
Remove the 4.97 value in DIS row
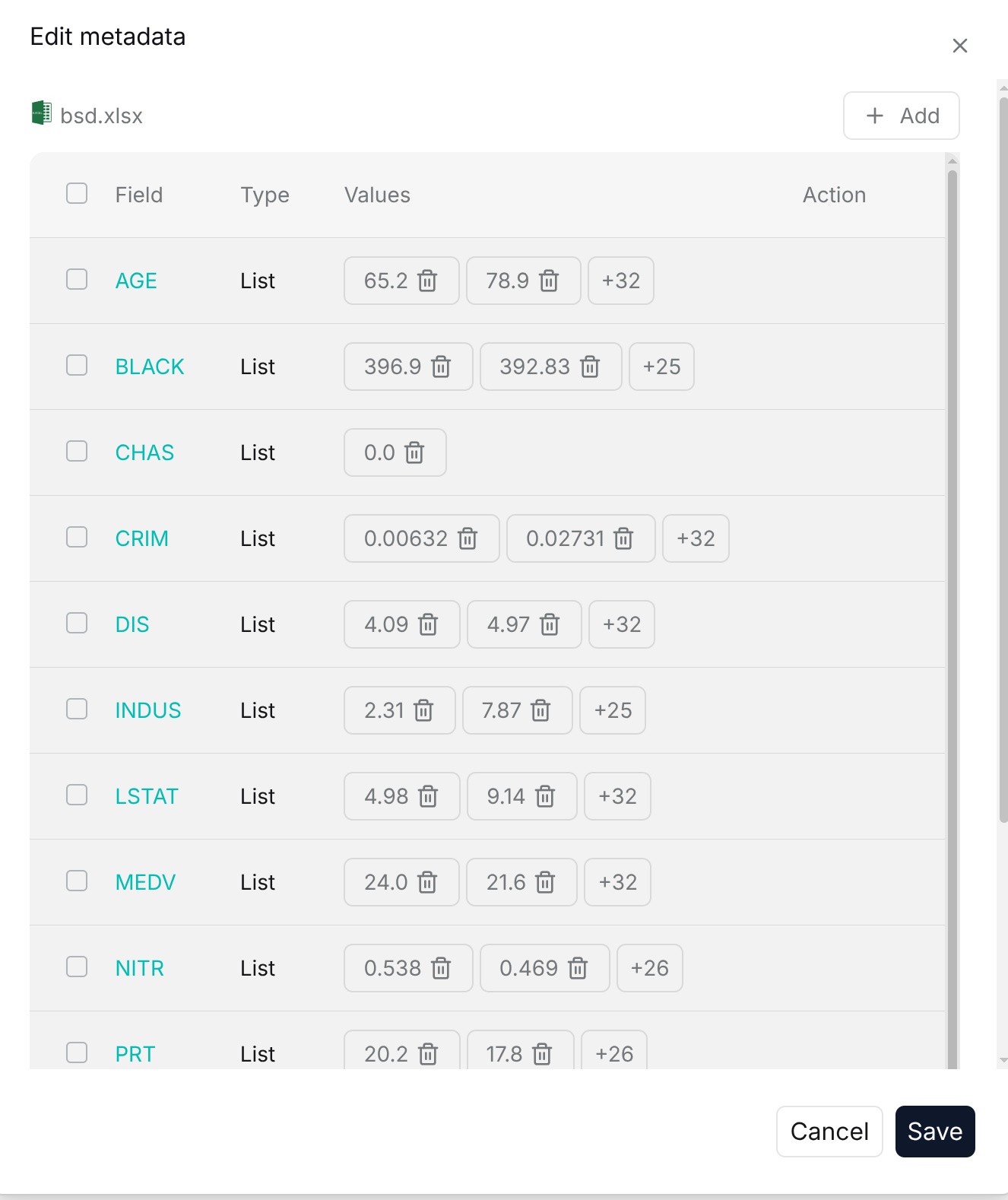[550, 624]
